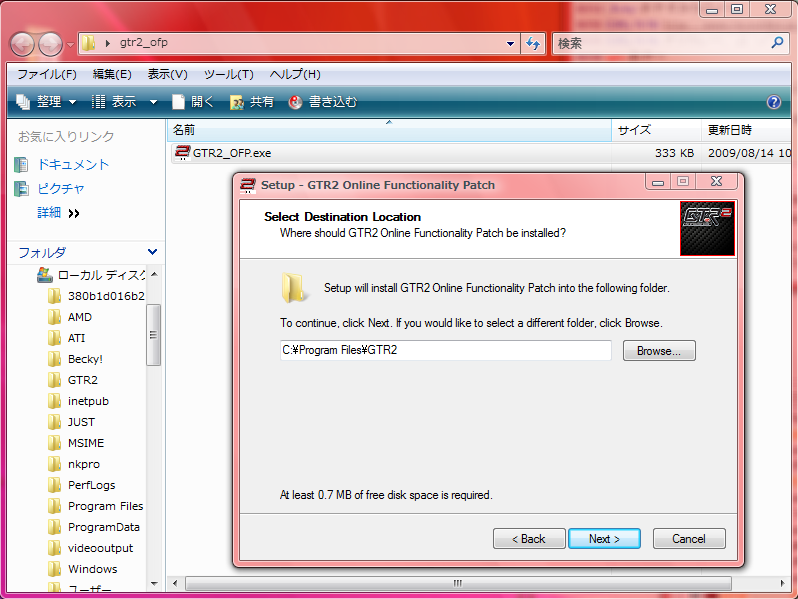Click folder icon in Setup dialog body
This screenshot has width=798, height=599.
click(294, 288)
